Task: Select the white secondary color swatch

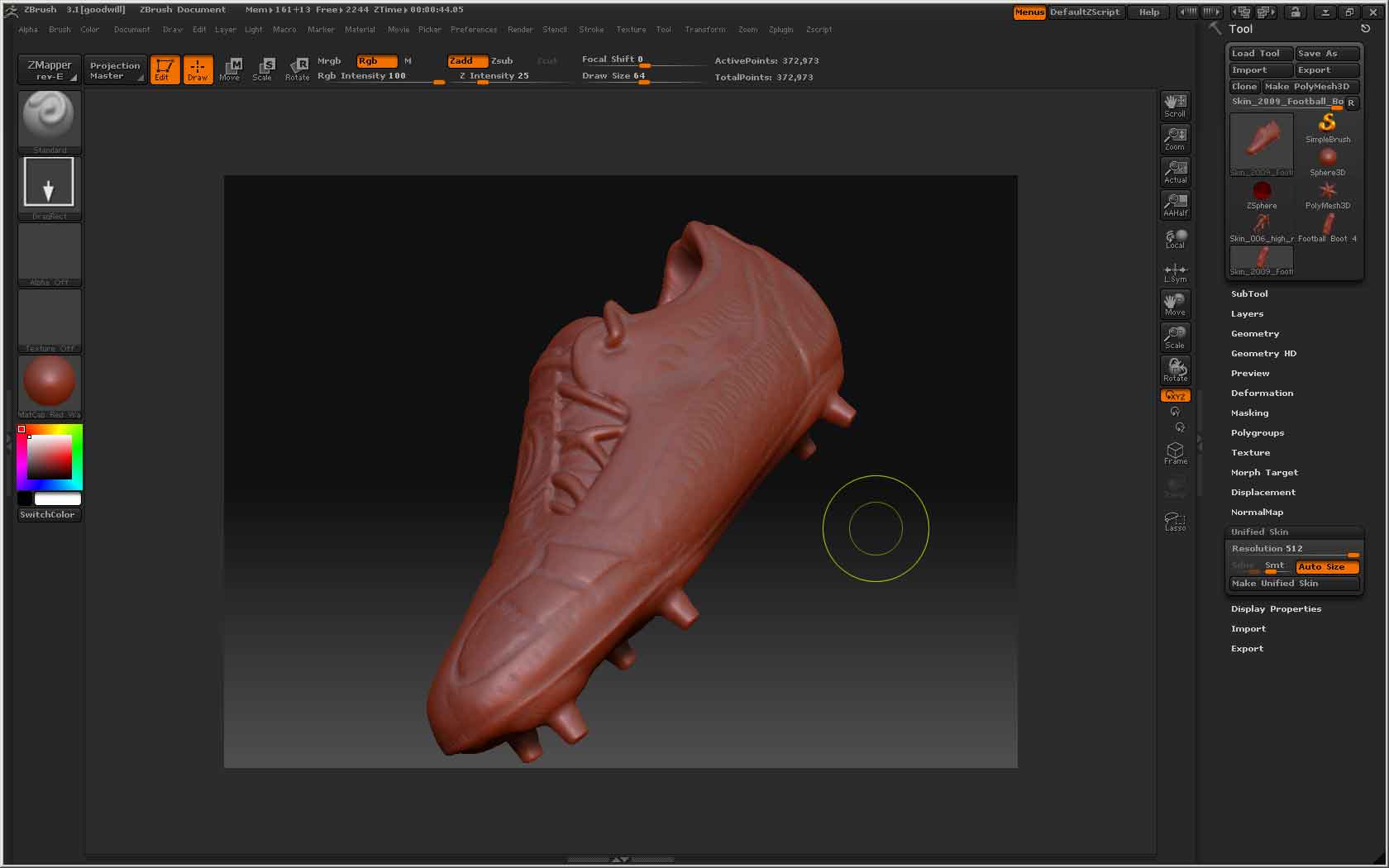Action: [57, 498]
